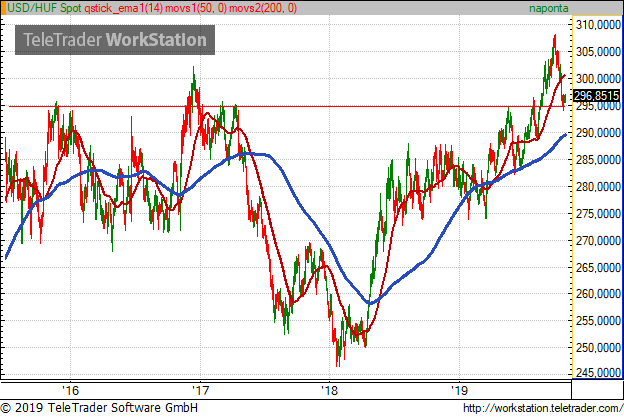Click the 250,0000 price axis label
Viewport: 624px width, 417px height.
(x=598, y=348)
